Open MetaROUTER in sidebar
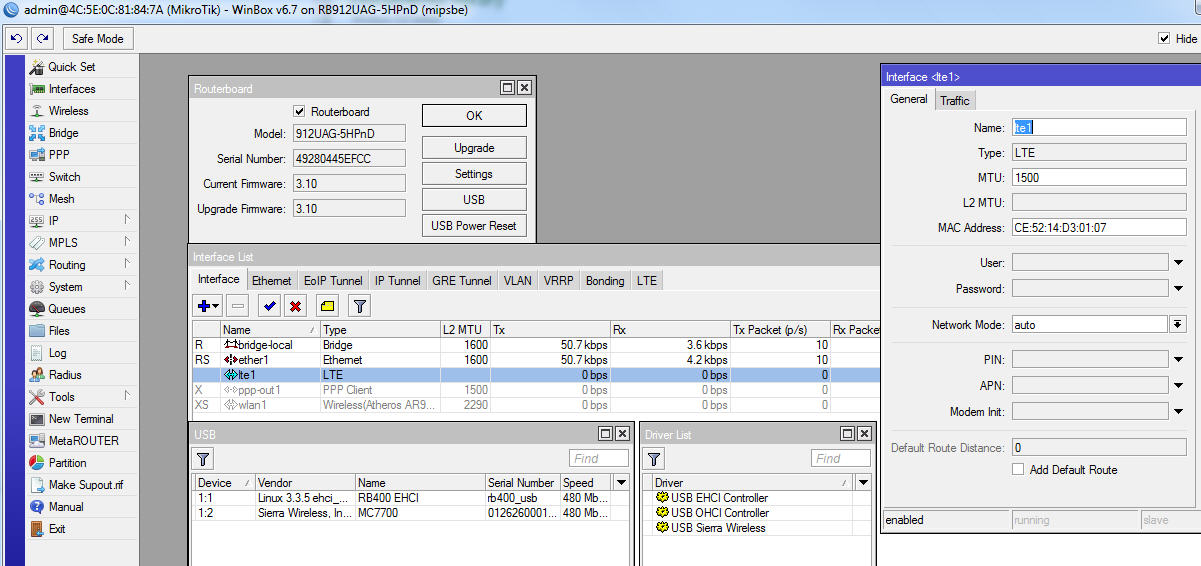1201x566 pixels. pos(83,441)
